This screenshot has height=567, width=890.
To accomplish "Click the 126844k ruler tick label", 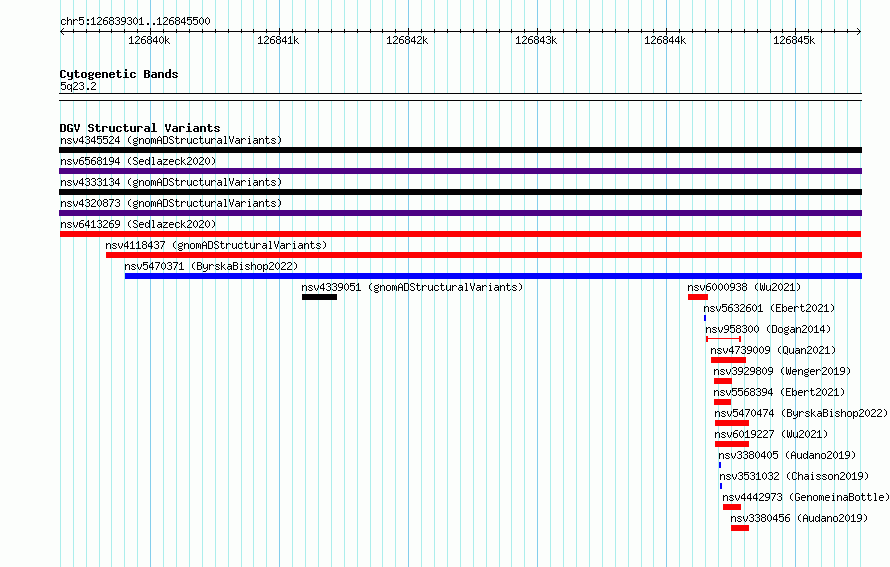I will tap(665, 40).
